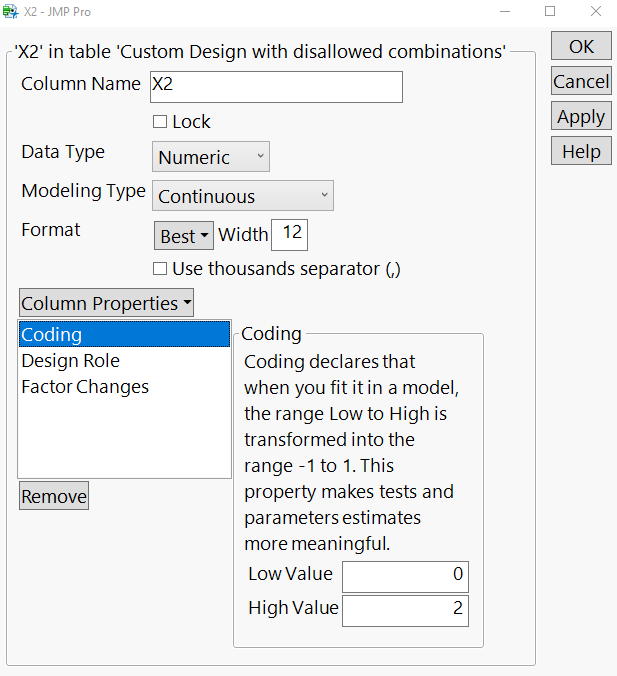Open Help for column info
Screen dimensions: 617x676
pos(581,151)
